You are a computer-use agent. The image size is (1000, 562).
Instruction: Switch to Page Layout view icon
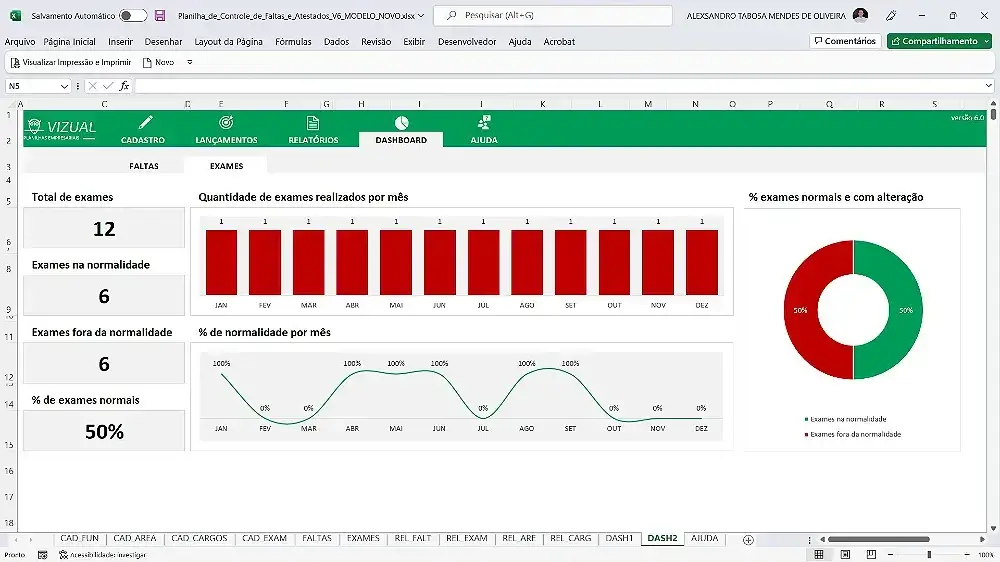click(845, 554)
